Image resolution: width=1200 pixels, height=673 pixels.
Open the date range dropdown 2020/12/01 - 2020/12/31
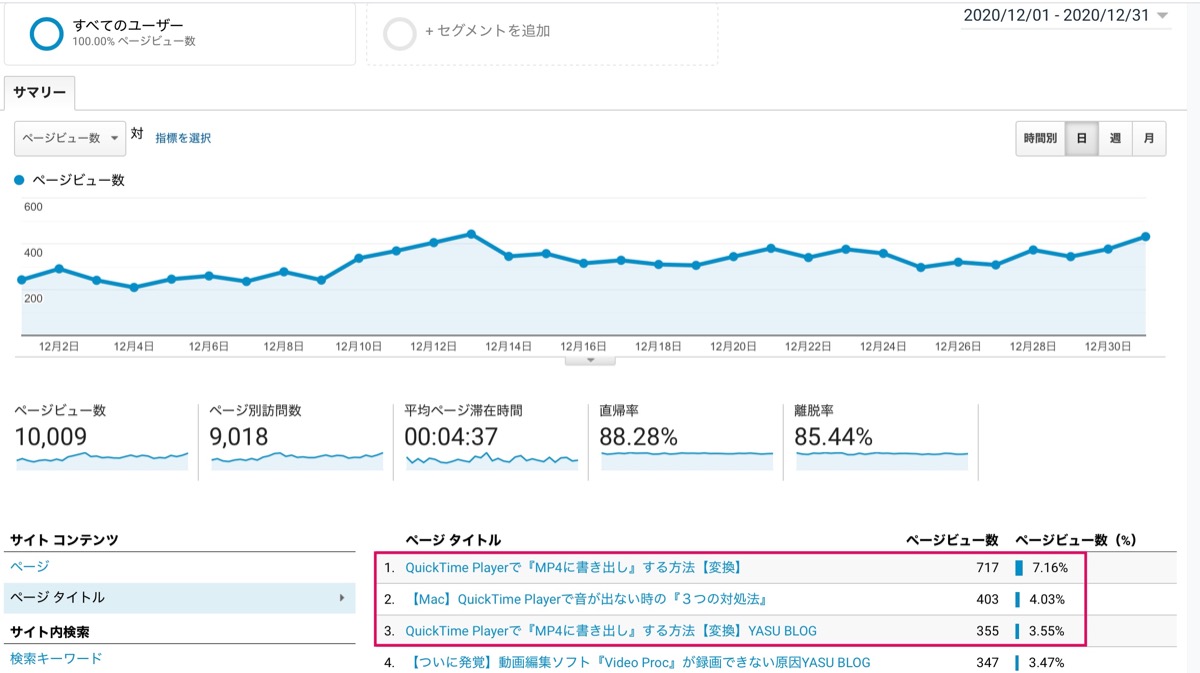[1066, 15]
